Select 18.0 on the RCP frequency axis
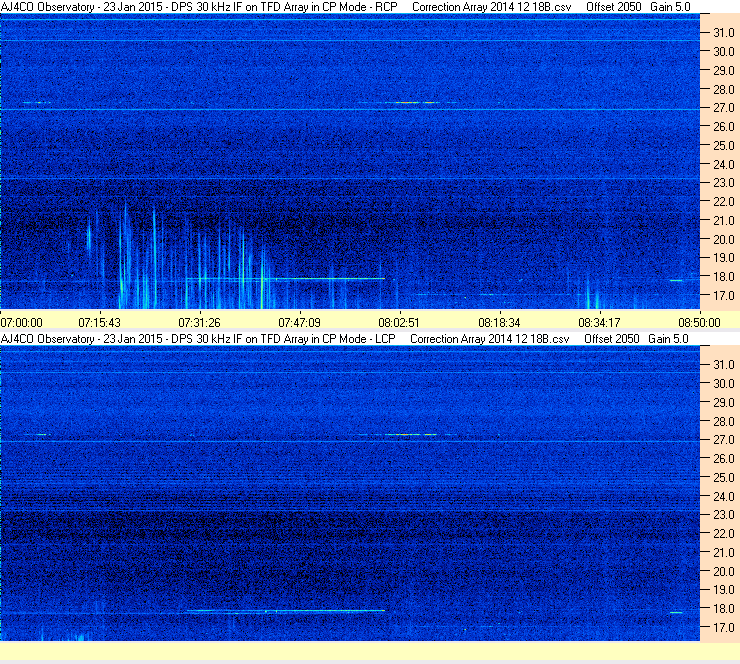 [x=723, y=277]
